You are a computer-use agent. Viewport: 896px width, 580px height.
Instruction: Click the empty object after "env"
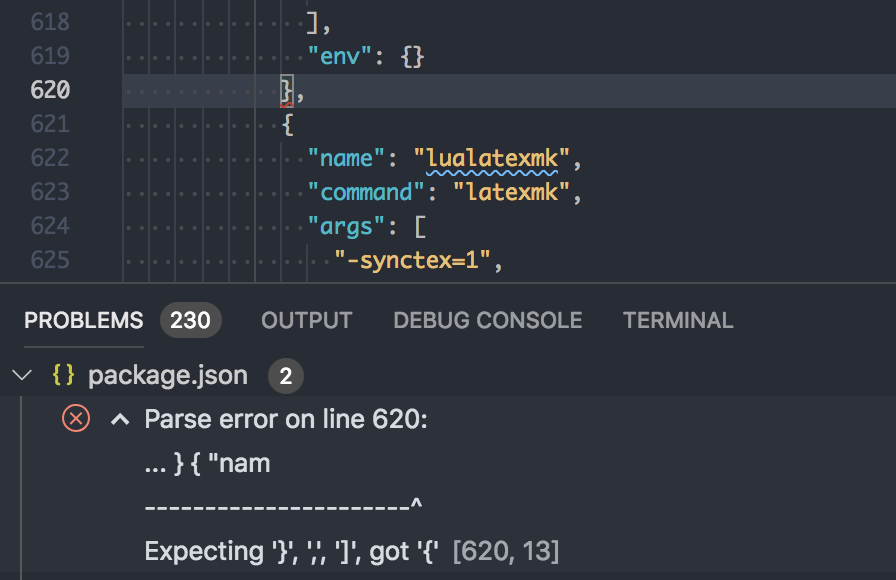pyautogui.click(x=411, y=56)
